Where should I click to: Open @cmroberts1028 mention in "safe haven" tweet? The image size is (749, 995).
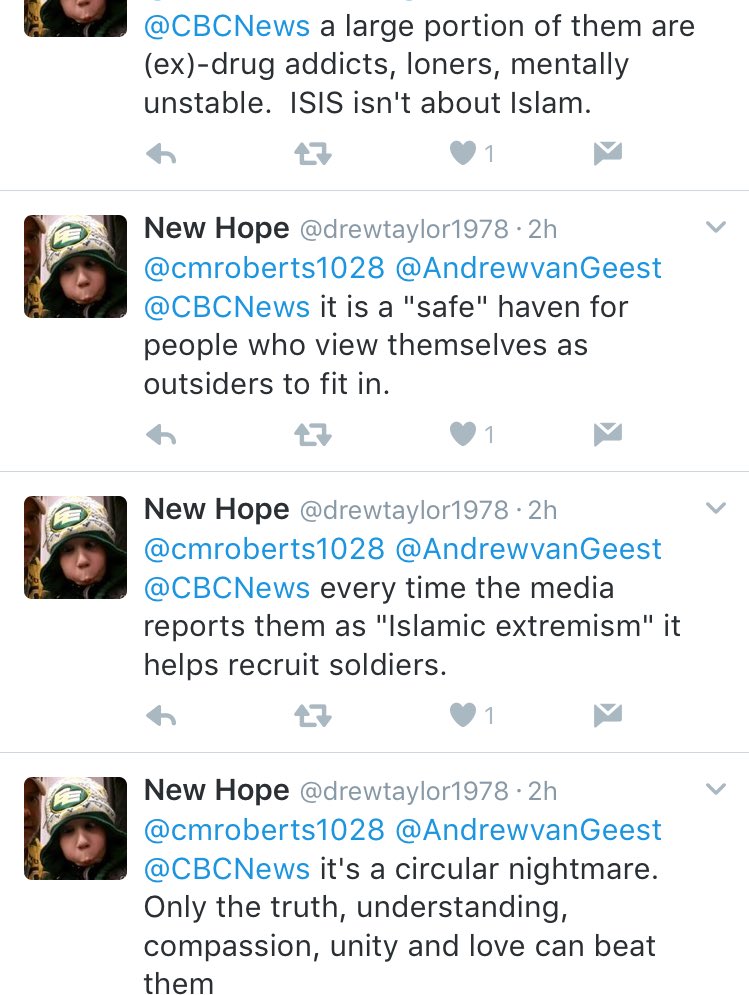(x=264, y=268)
